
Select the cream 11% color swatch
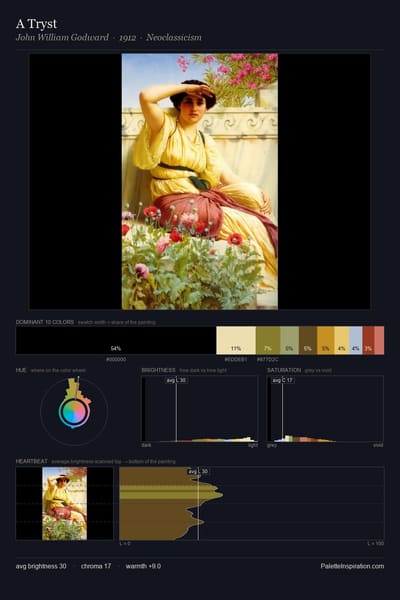[236, 340]
